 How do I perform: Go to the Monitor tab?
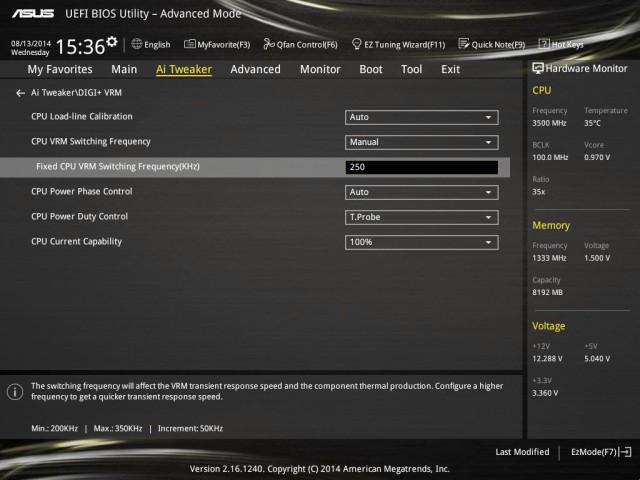(320, 69)
